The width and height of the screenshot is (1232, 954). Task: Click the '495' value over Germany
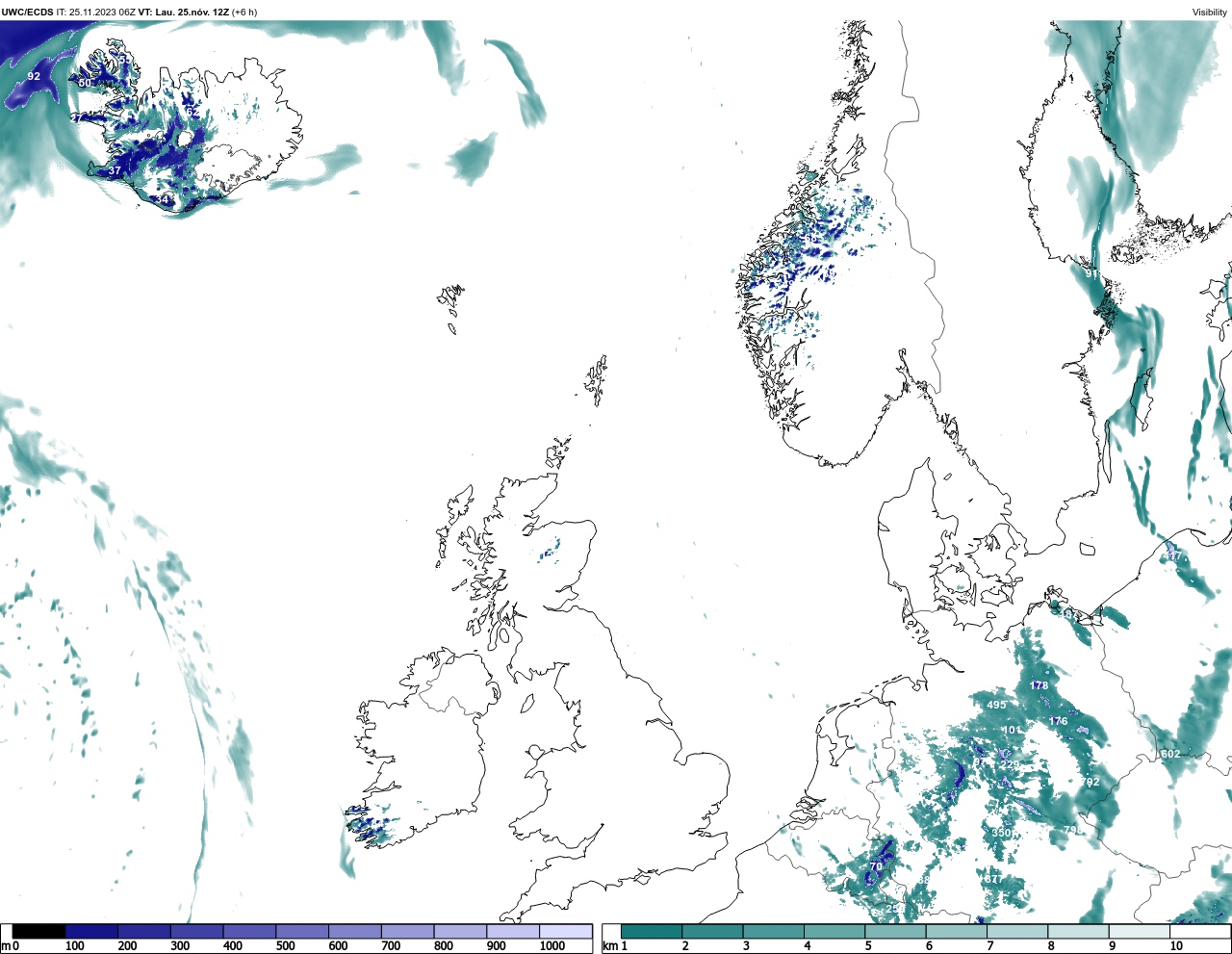[x=996, y=705]
